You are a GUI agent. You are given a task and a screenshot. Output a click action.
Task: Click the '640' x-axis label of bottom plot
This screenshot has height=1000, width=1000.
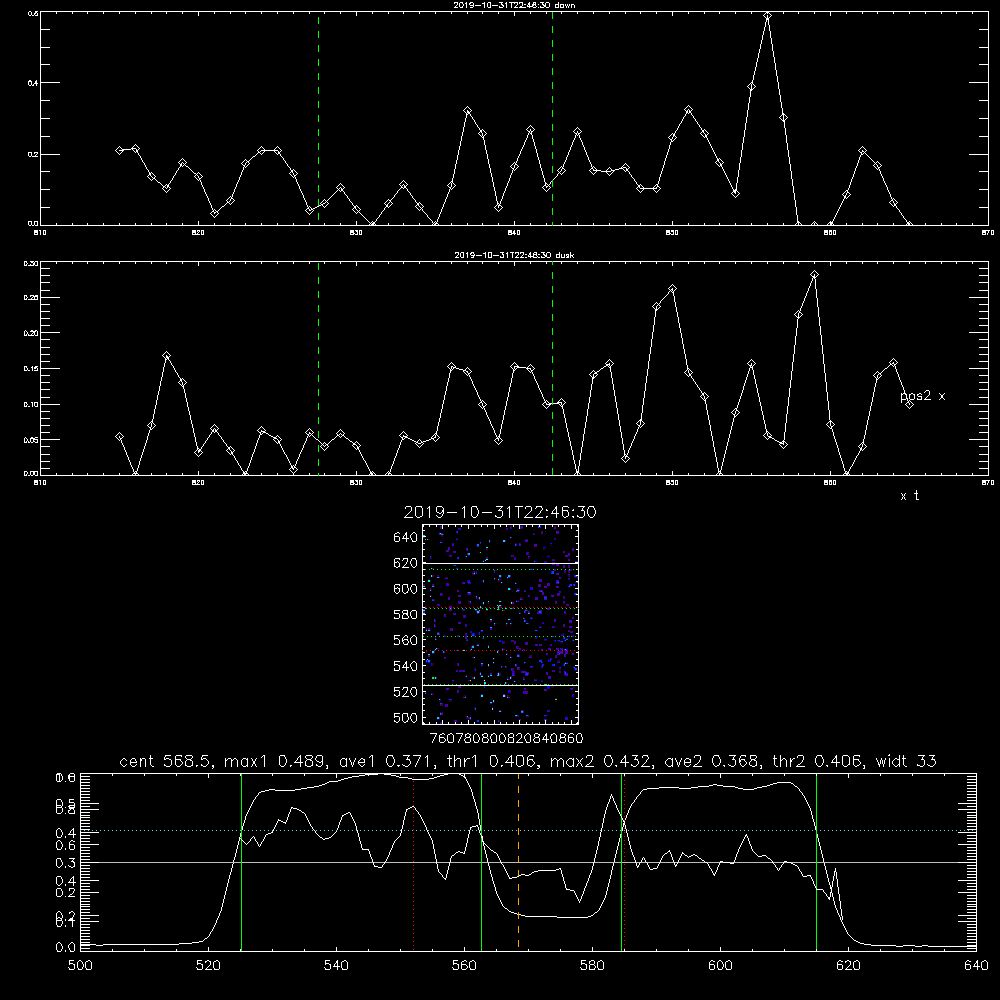point(976,966)
